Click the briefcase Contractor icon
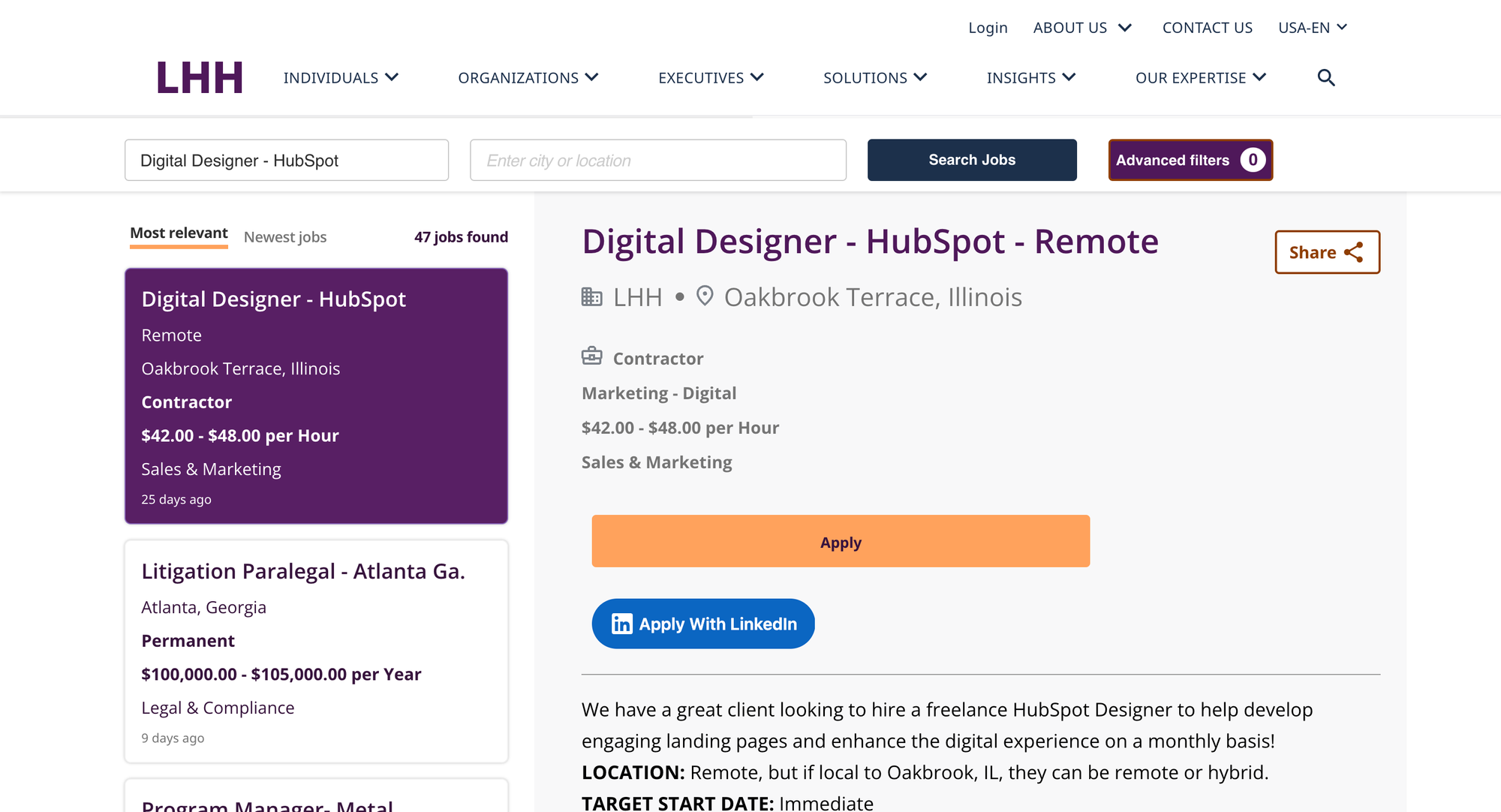This screenshot has width=1501, height=812. click(591, 356)
